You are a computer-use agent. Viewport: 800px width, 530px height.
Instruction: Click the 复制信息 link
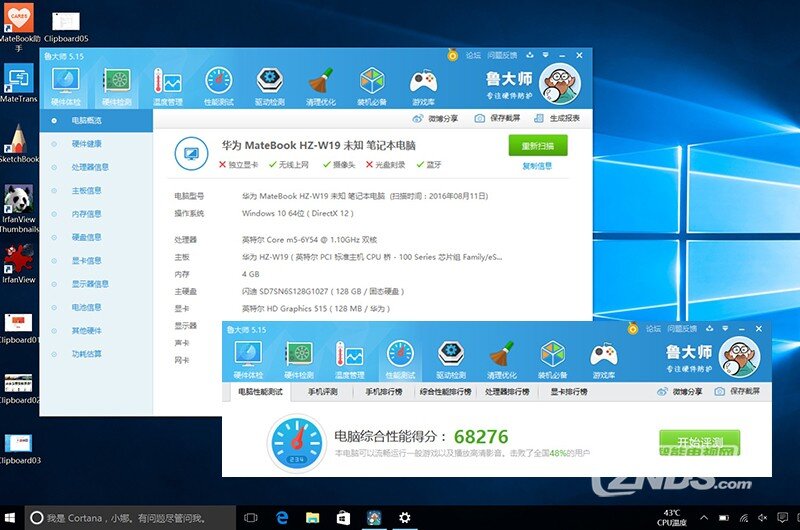pyautogui.click(x=537, y=166)
